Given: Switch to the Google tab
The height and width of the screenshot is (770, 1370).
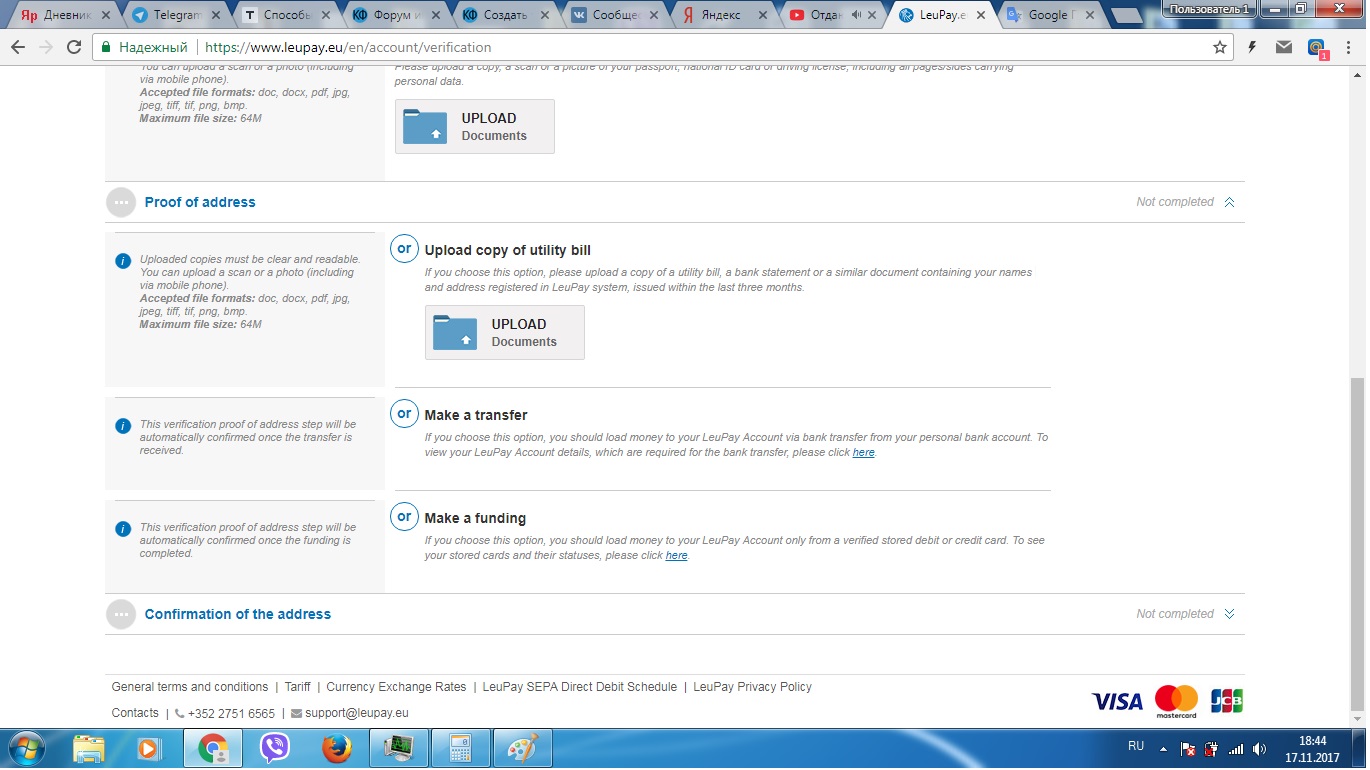Looking at the screenshot, I should tap(1048, 15).
